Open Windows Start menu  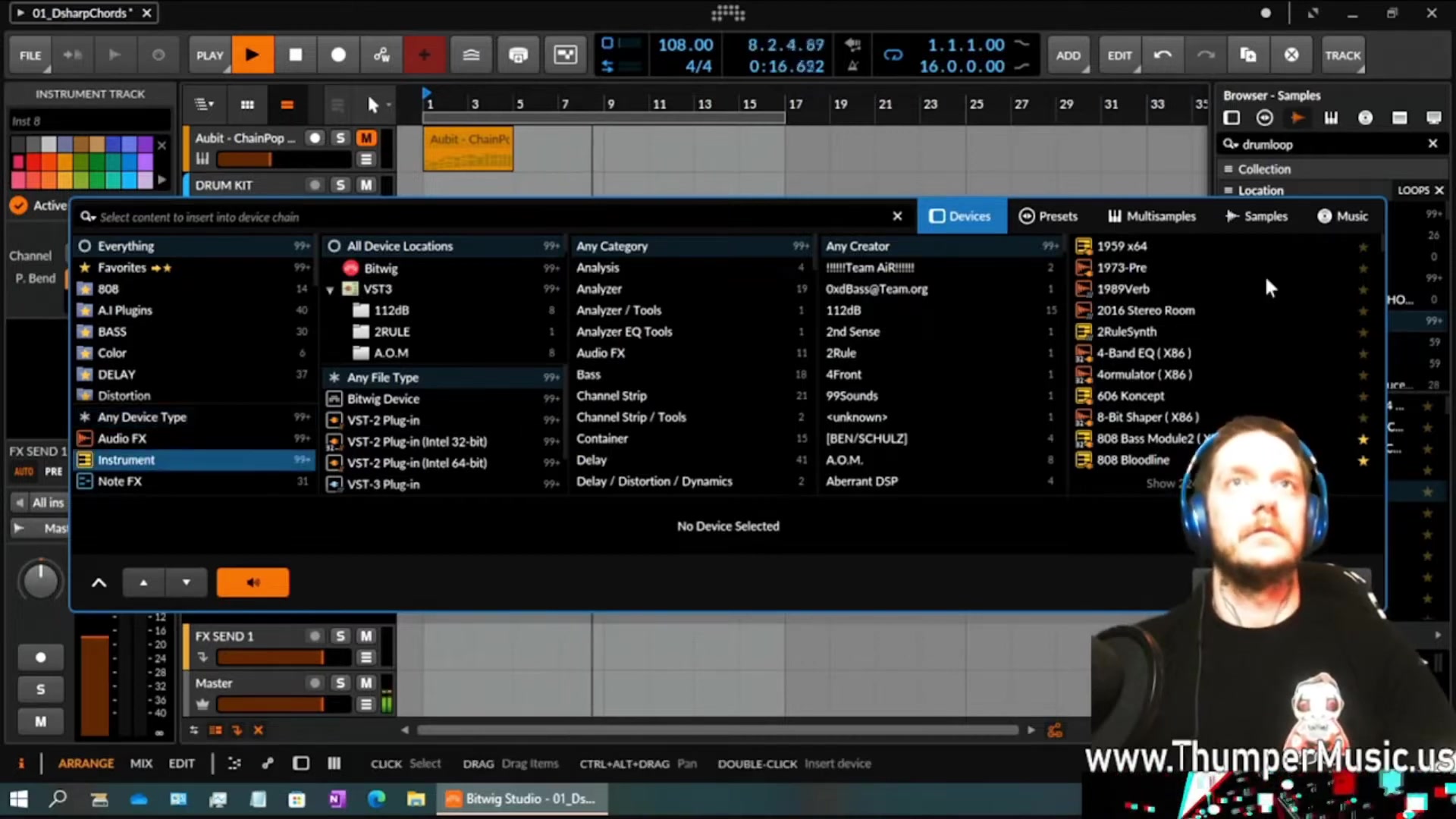19,799
